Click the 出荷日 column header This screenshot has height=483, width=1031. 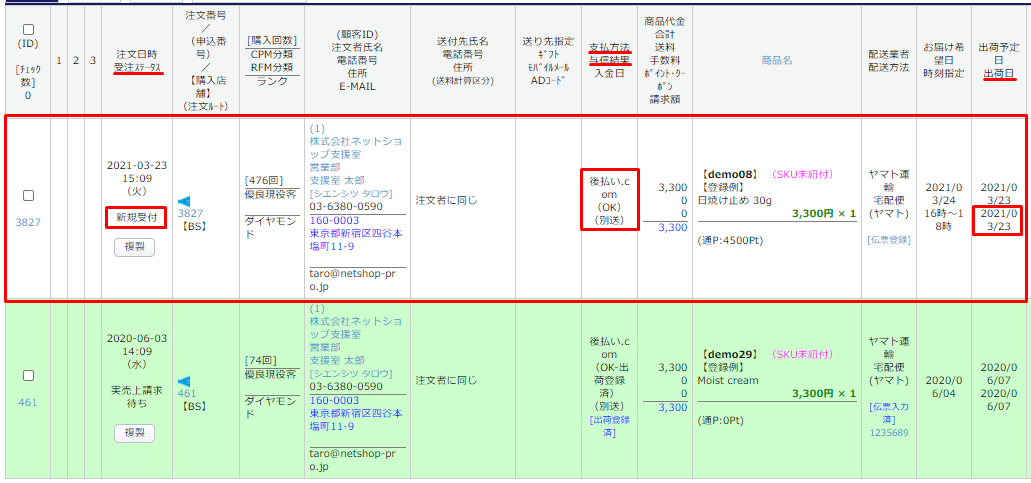coord(999,74)
